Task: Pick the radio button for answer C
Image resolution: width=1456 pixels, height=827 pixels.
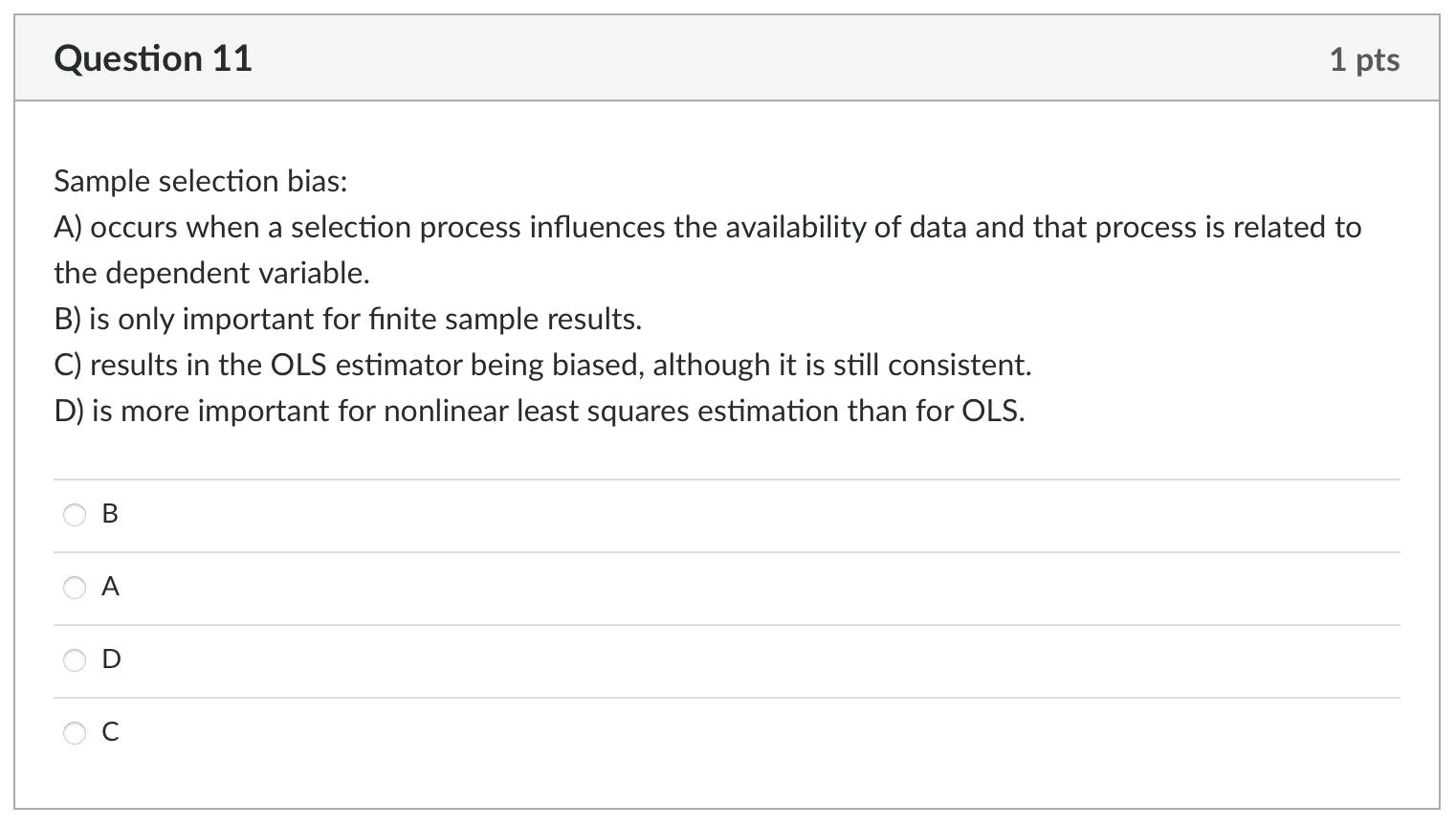Action: [75, 733]
